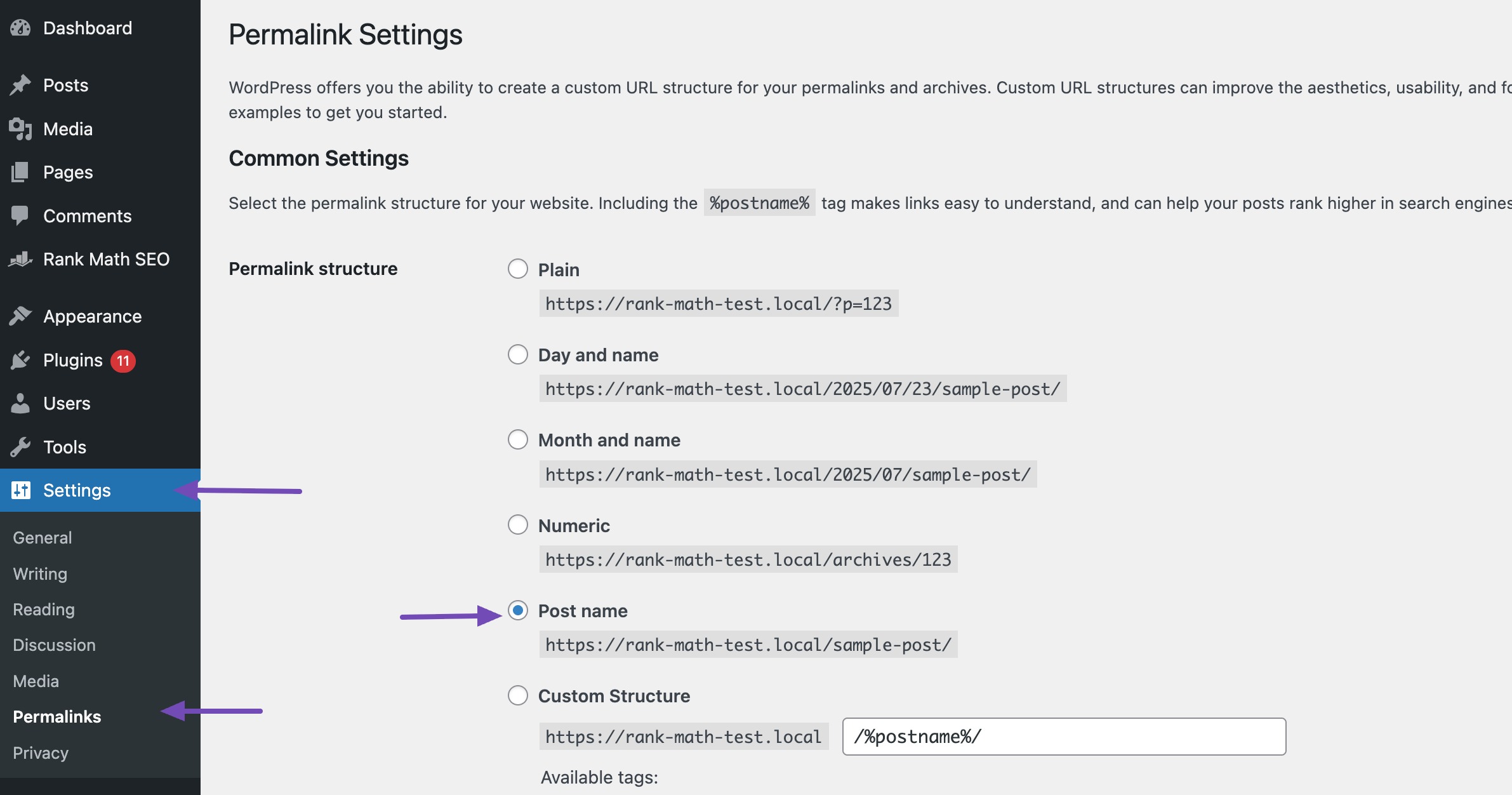This screenshot has height=795, width=1512.
Task: Click the archives/123 example URL
Action: [748, 559]
